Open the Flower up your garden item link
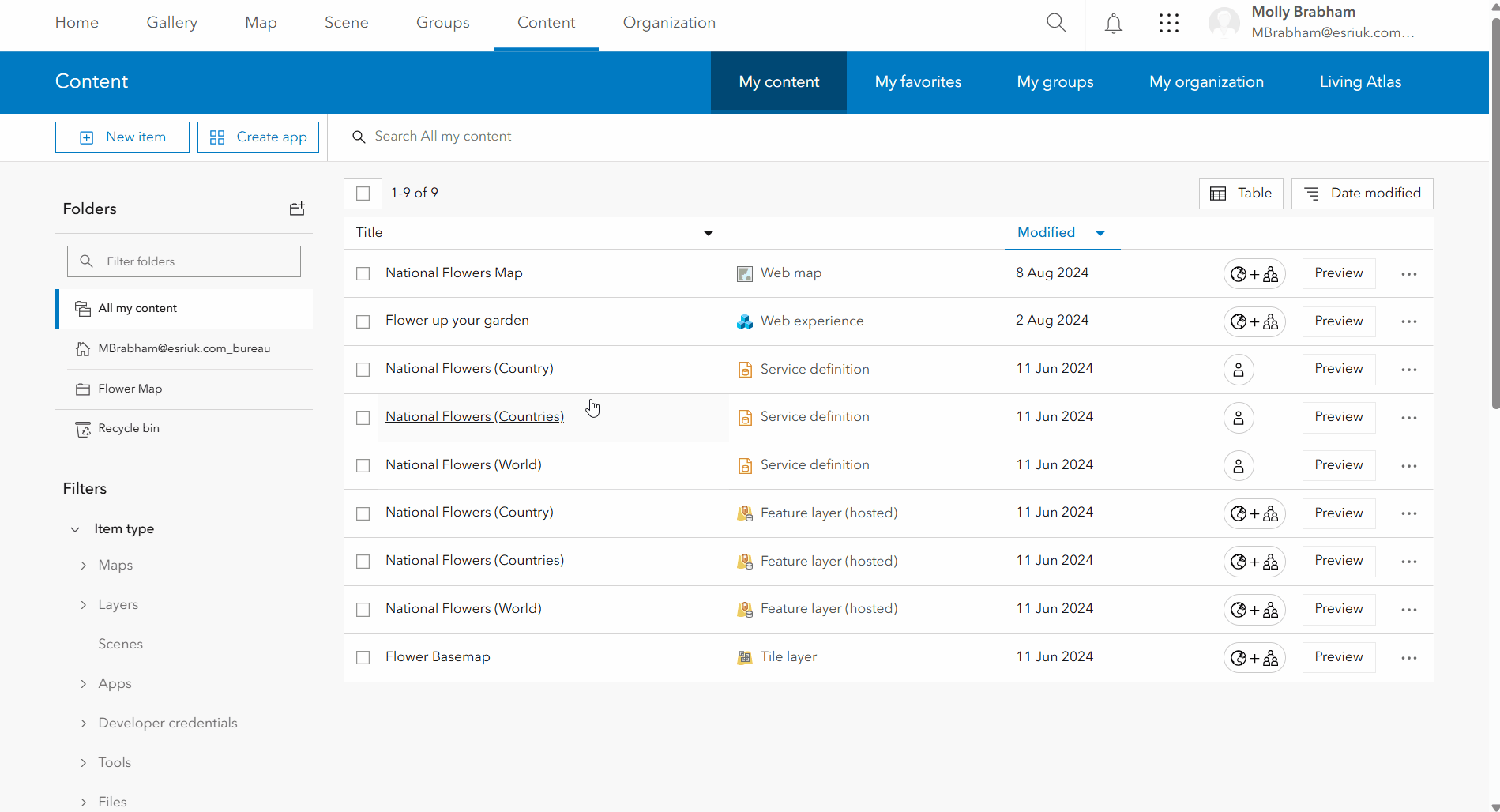Viewport: 1500px width, 812px height. click(457, 321)
